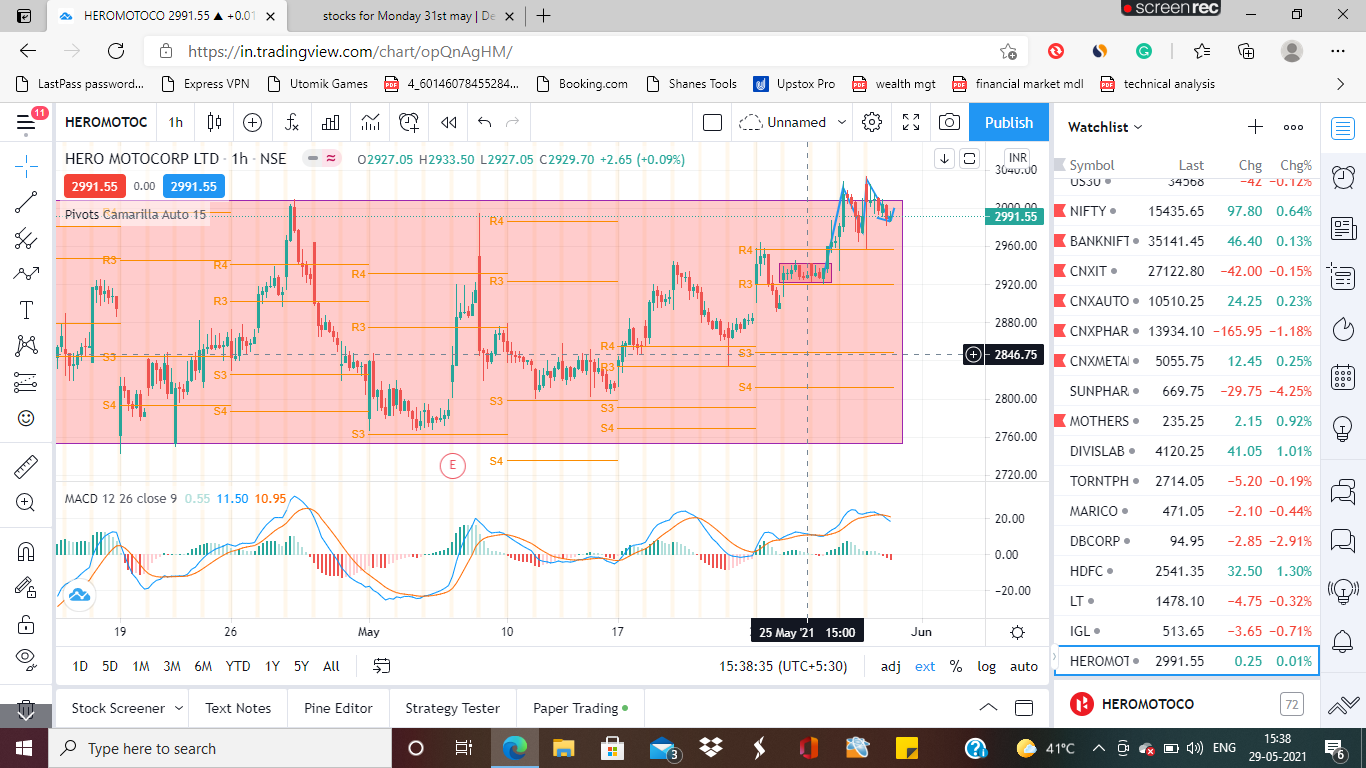Open Microsoft Edge in the taskbar
This screenshot has width=1366, height=768.
[514, 748]
